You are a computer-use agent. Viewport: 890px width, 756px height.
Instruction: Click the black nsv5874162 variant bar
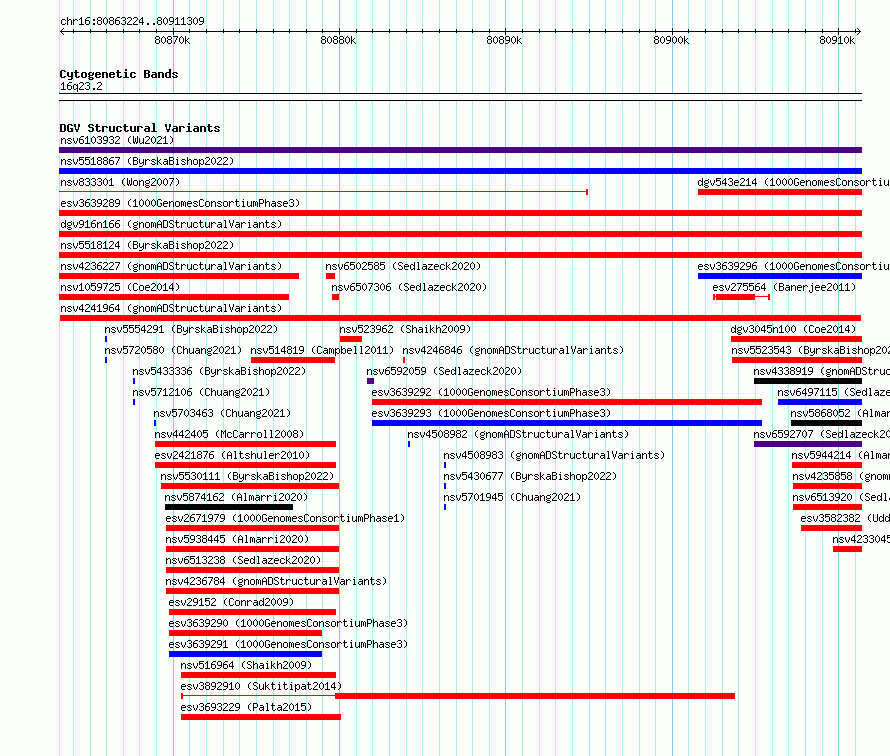coord(229,507)
